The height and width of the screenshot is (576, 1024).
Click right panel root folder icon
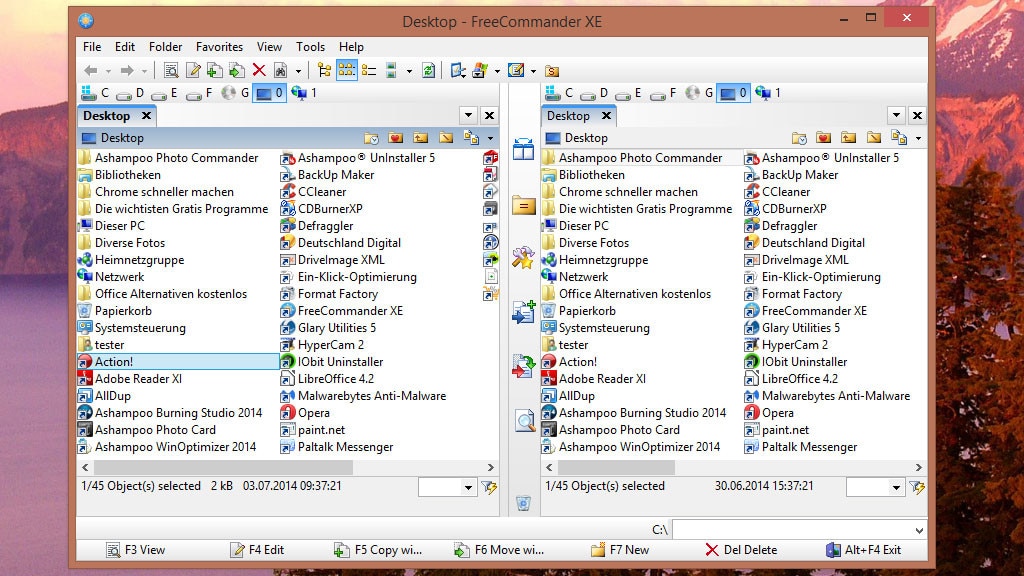tap(874, 138)
